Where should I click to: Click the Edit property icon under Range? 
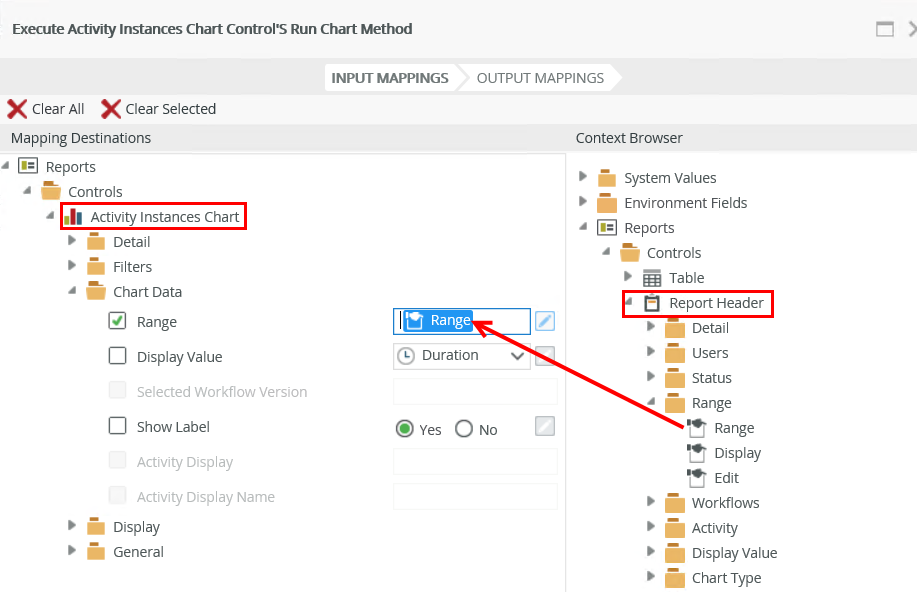(x=697, y=478)
